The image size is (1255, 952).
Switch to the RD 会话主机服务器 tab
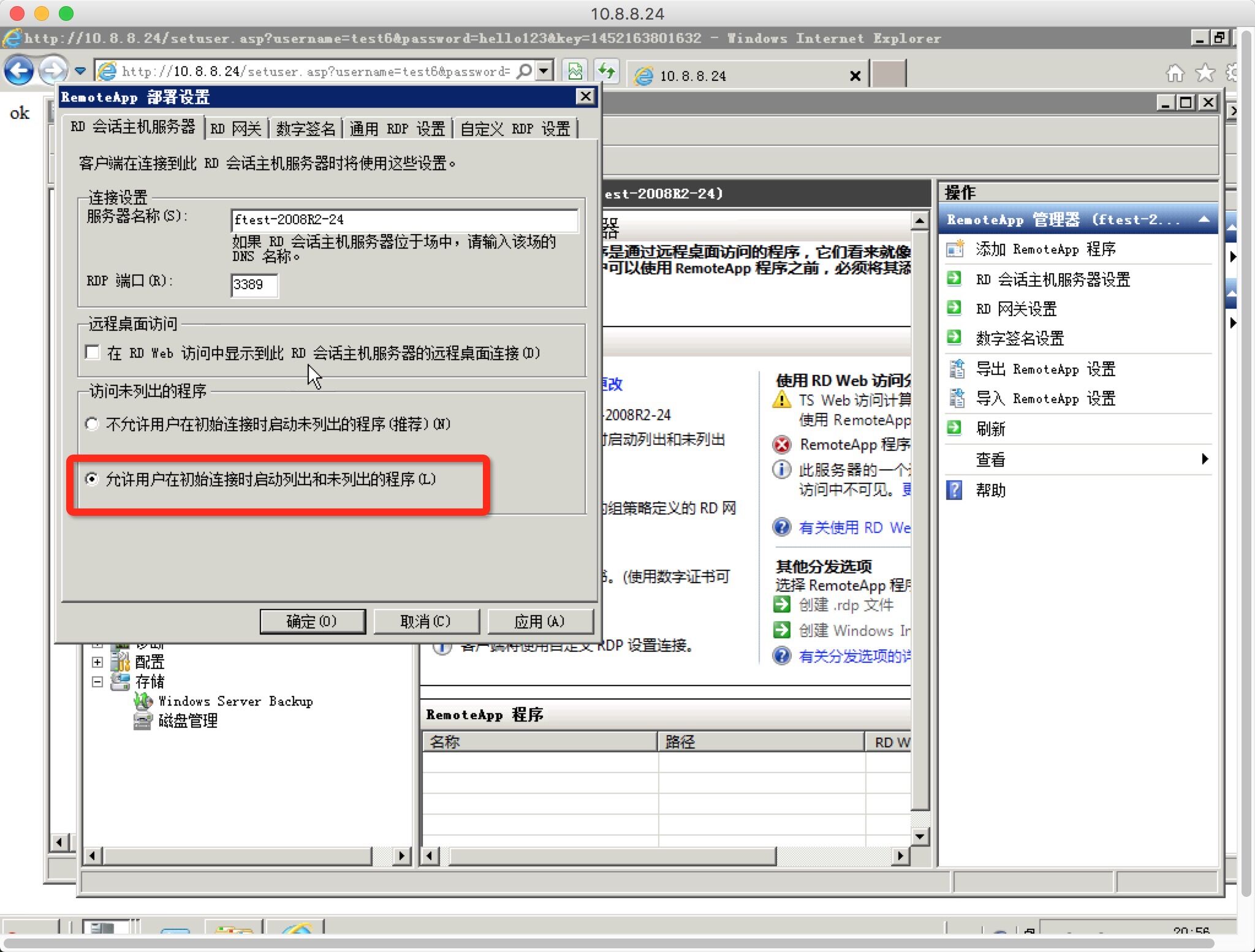132,127
